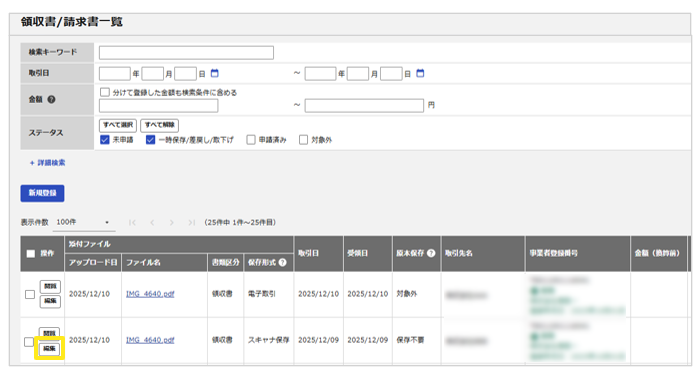Show the help tooltip next to 金額
Image resolution: width=700 pixels, height=374 pixels.
[x=51, y=100]
